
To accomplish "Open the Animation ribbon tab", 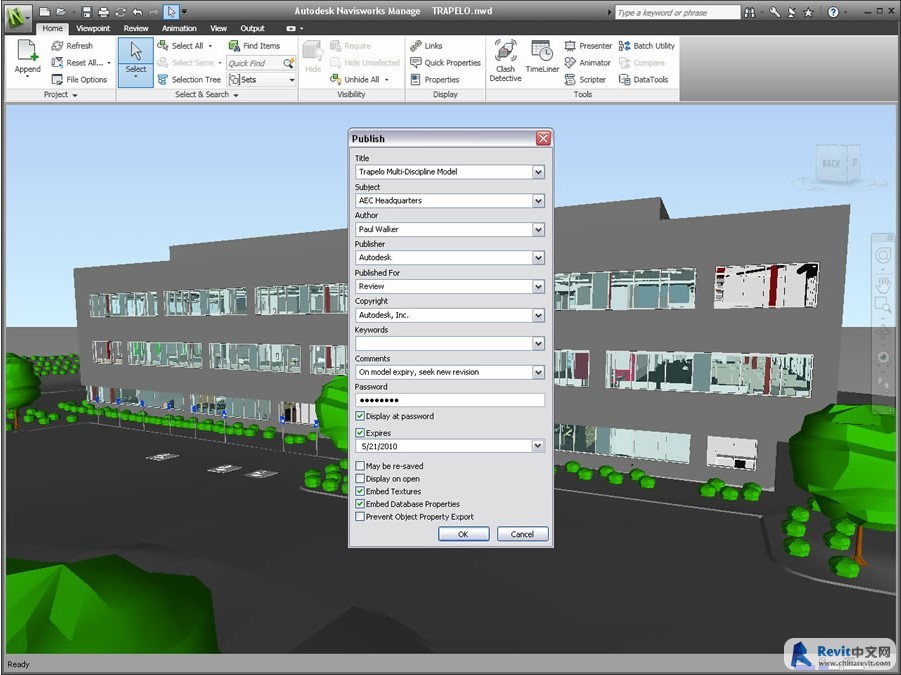I will [179, 29].
